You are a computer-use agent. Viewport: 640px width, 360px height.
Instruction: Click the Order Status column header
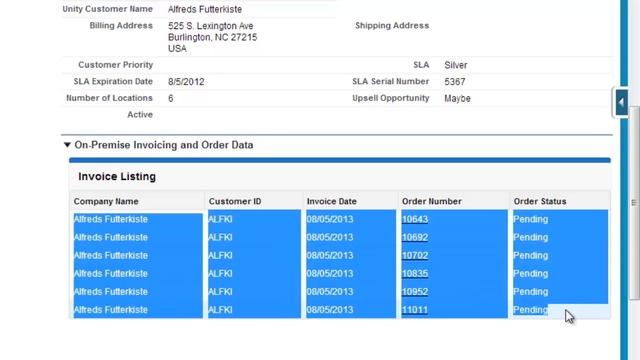(x=540, y=201)
